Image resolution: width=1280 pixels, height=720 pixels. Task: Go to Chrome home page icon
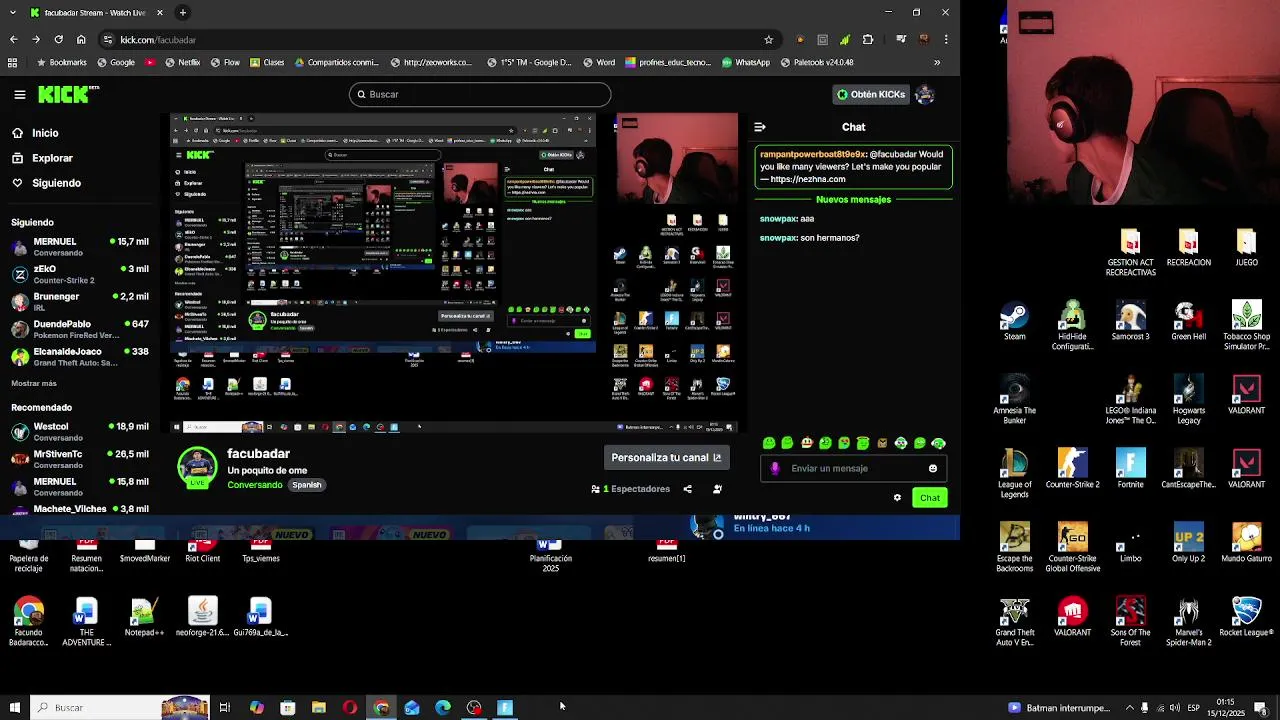coord(81,40)
